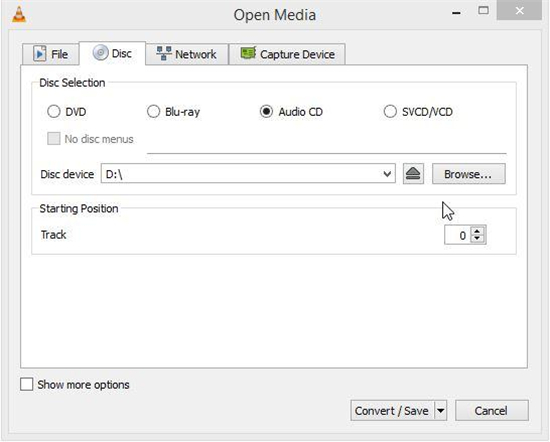
Task: Enable Show more options checkbox
Action: (27, 384)
